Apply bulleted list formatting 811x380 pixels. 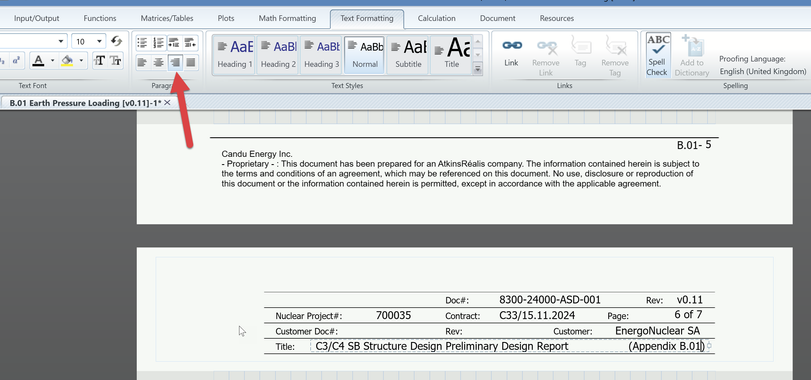142,42
